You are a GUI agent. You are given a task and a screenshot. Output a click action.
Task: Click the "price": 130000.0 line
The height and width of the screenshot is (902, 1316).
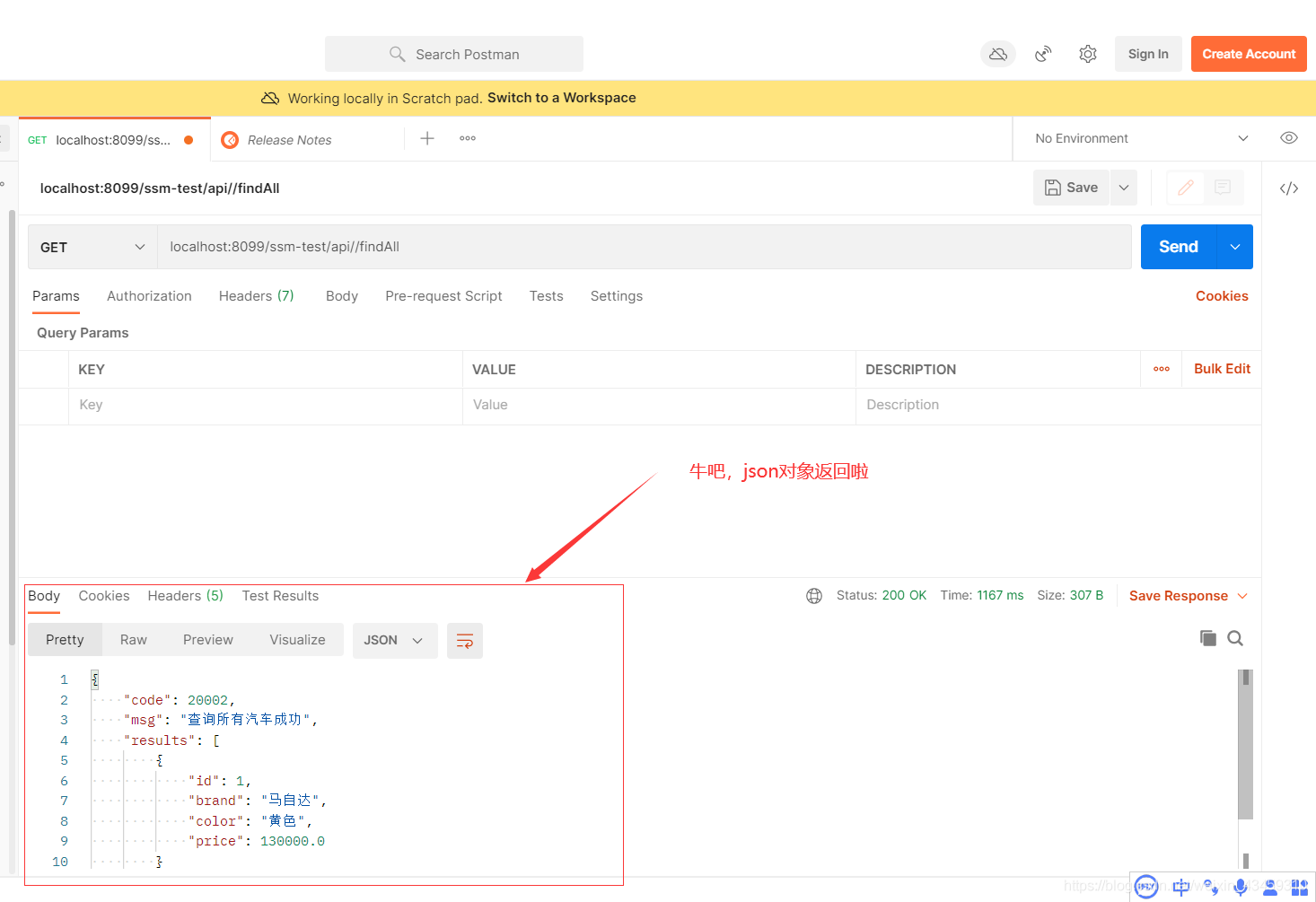pyautogui.click(x=257, y=841)
